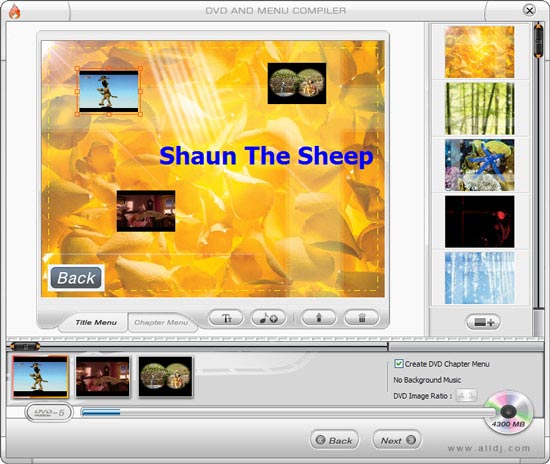Open the DVD Image Ratio dropdown

467,396
